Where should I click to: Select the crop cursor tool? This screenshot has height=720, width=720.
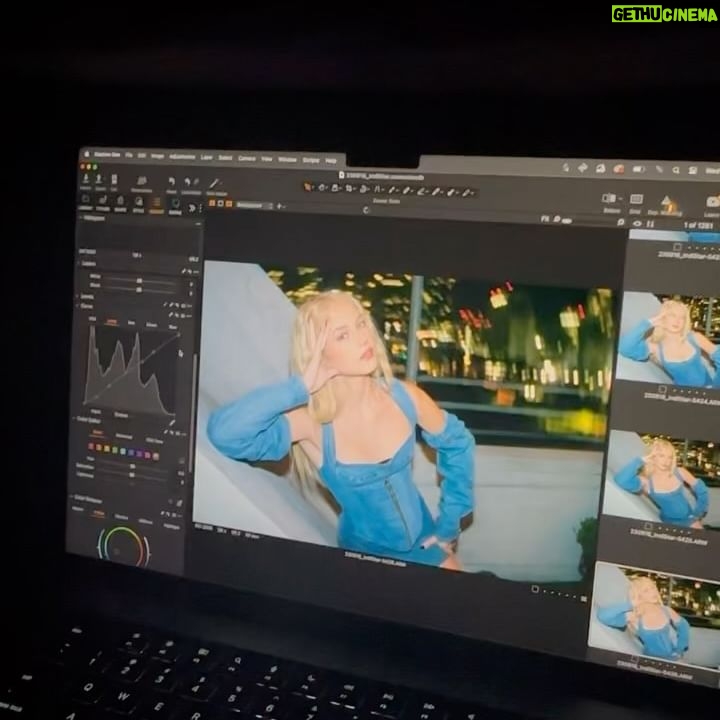click(x=349, y=188)
